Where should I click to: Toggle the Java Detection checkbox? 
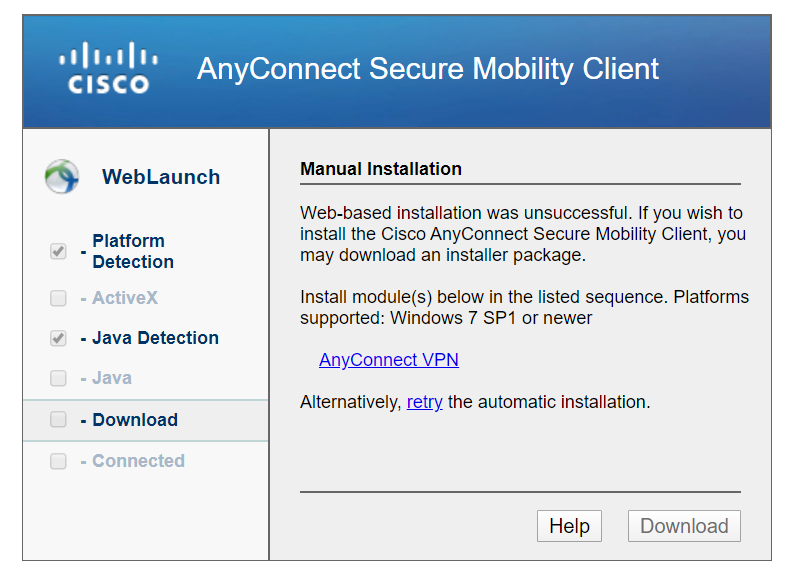[58, 338]
